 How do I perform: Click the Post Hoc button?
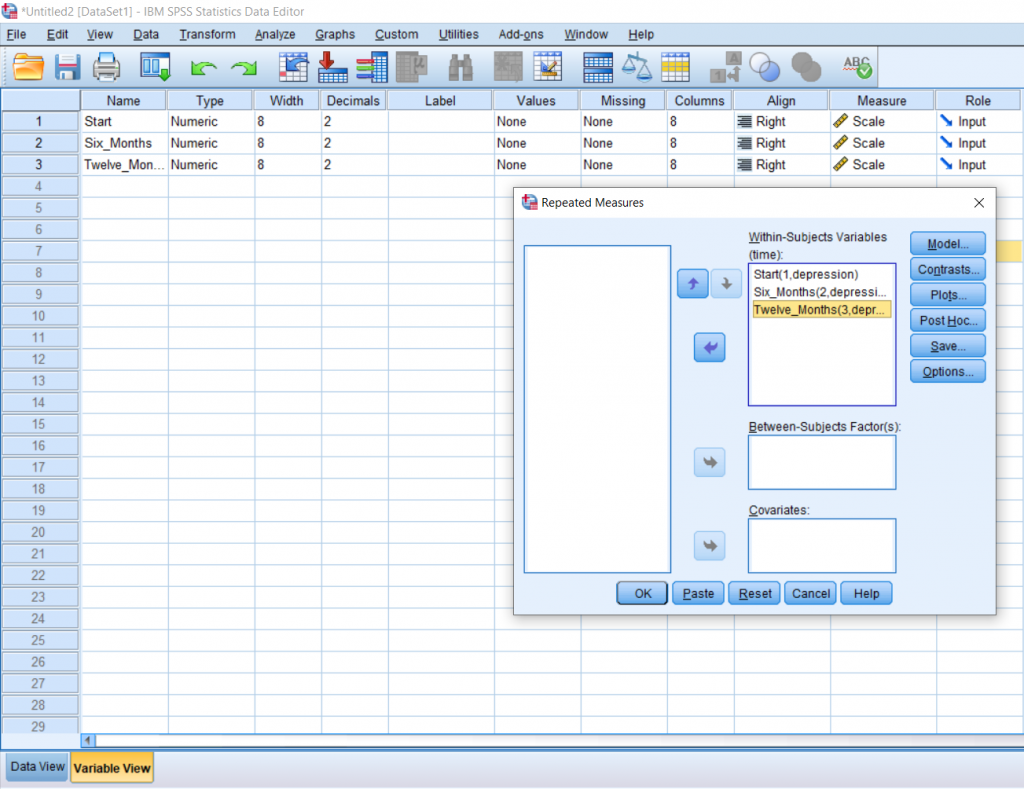[947, 320]
